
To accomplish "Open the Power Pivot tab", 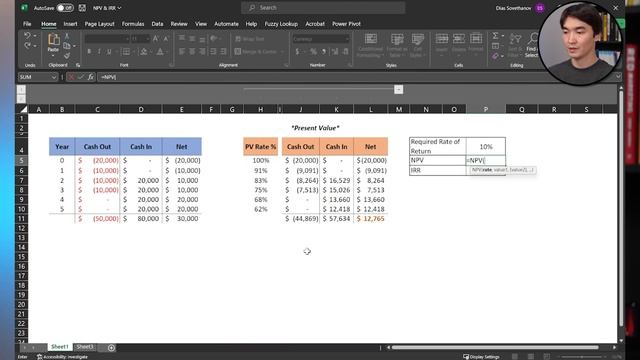I will 346,24.
